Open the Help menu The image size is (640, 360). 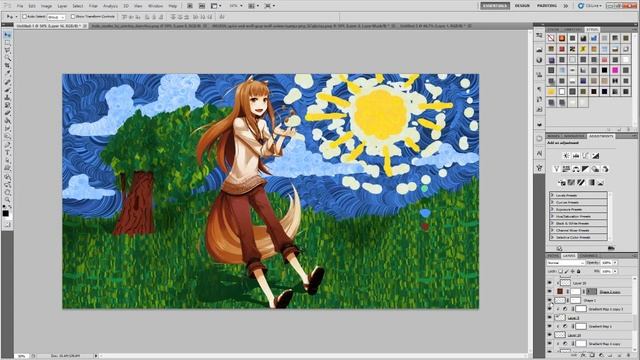click(173, 6)
